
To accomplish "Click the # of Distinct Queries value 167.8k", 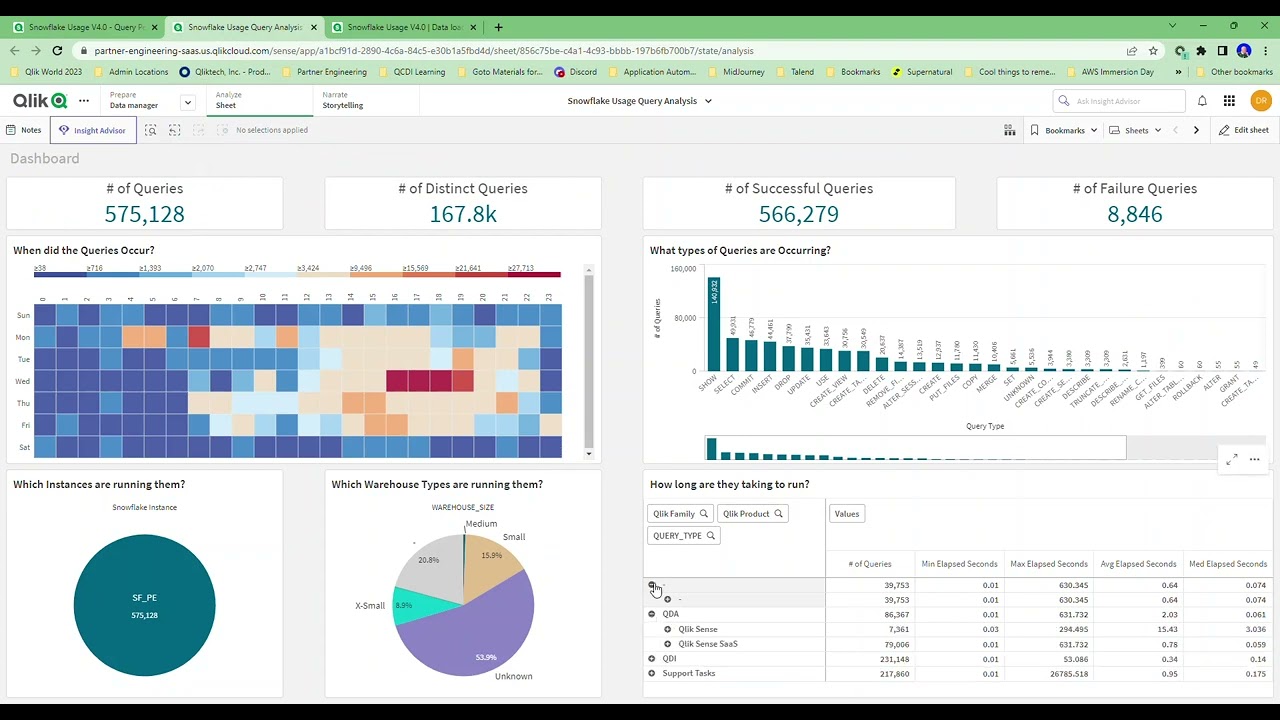I will 463,214.
